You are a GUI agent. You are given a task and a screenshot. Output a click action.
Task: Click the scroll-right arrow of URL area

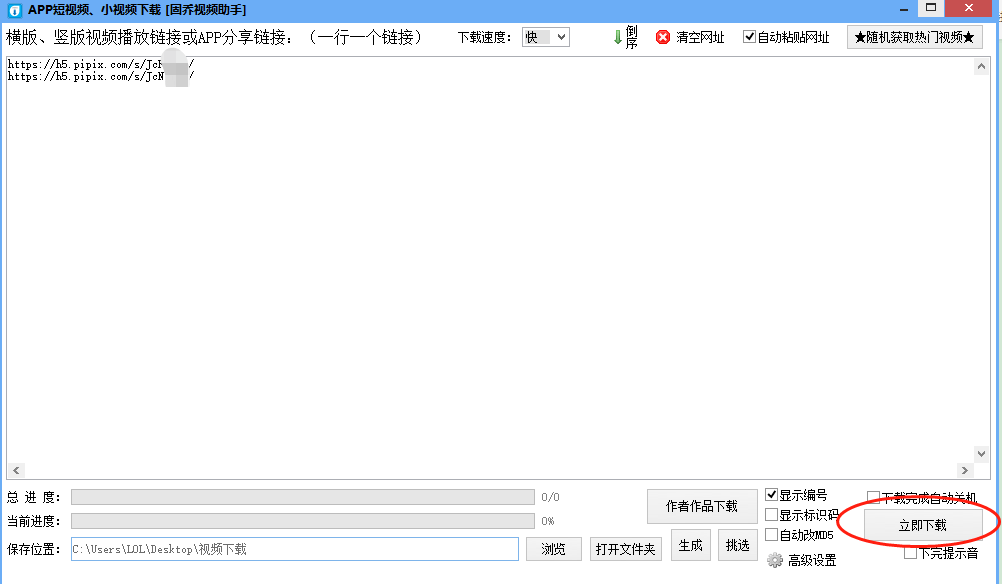coord(965,470)
